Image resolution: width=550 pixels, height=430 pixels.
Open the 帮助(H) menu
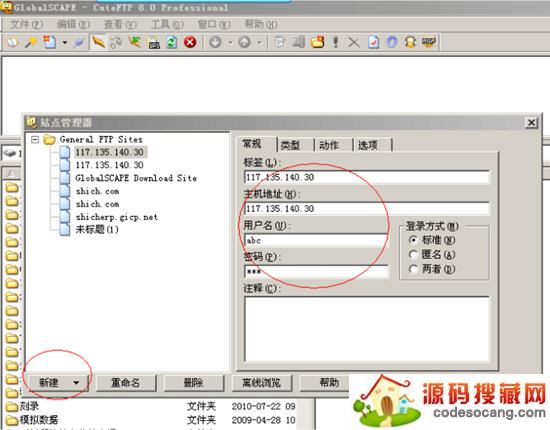tap(261, 25)
